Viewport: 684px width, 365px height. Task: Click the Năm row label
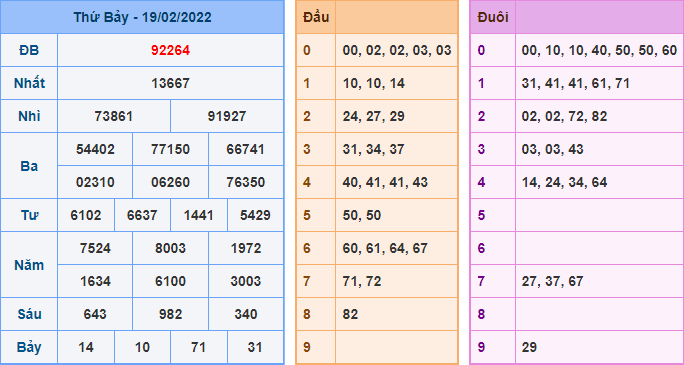coord(29,265)
